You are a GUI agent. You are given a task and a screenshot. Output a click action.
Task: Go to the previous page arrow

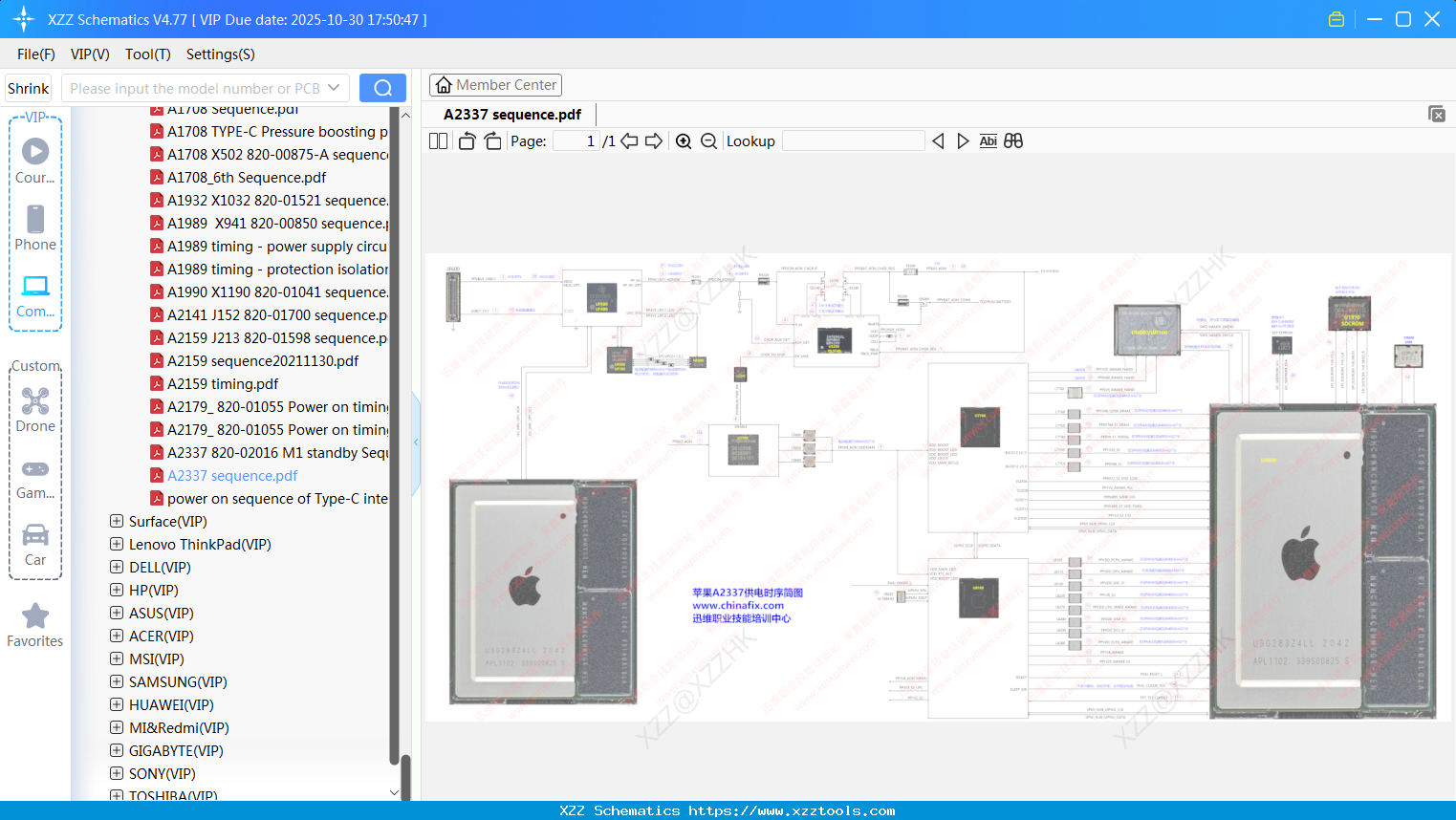[629, 141]
